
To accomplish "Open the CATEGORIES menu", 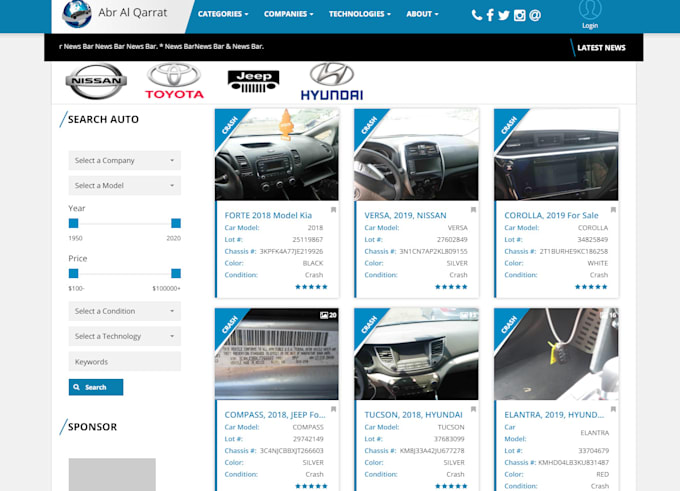I will pyautogui.click(x=223, y=14).
